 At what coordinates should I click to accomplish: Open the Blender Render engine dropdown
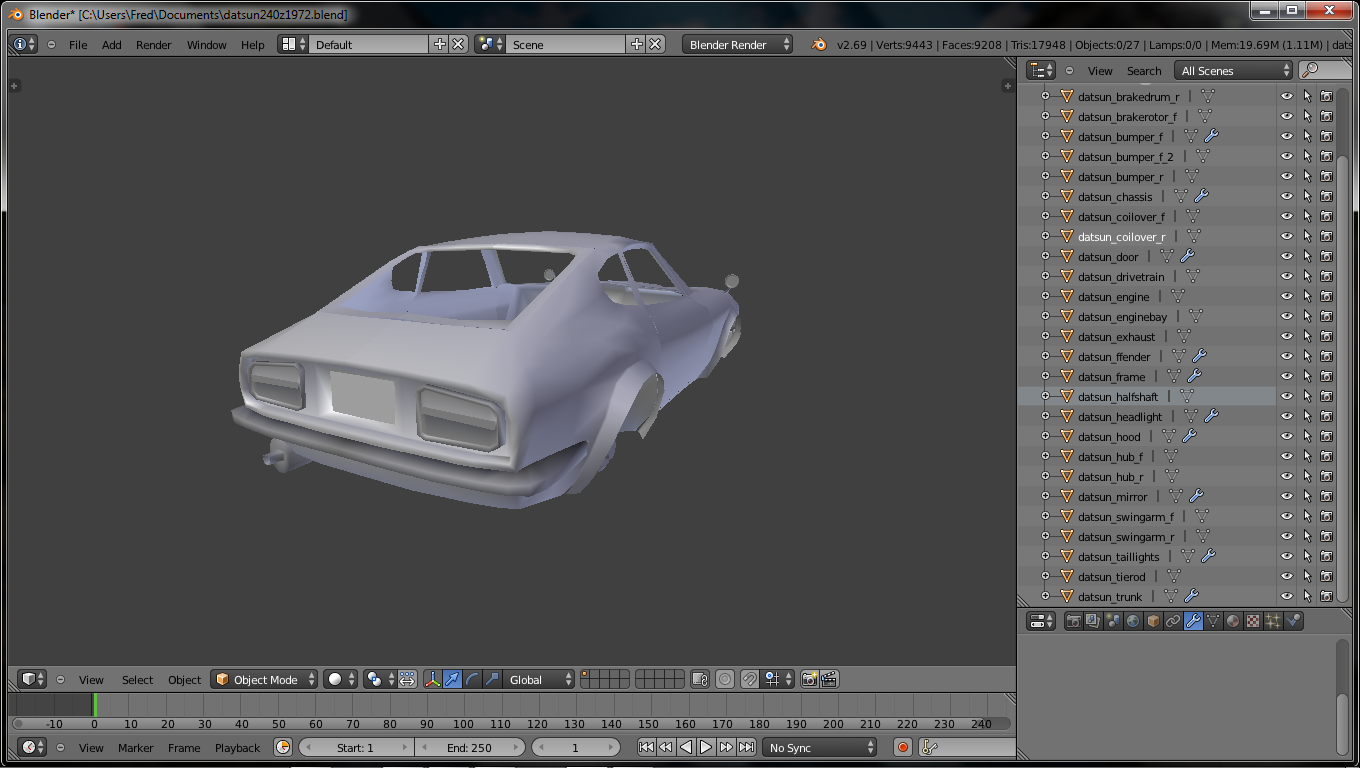[737, 44]
